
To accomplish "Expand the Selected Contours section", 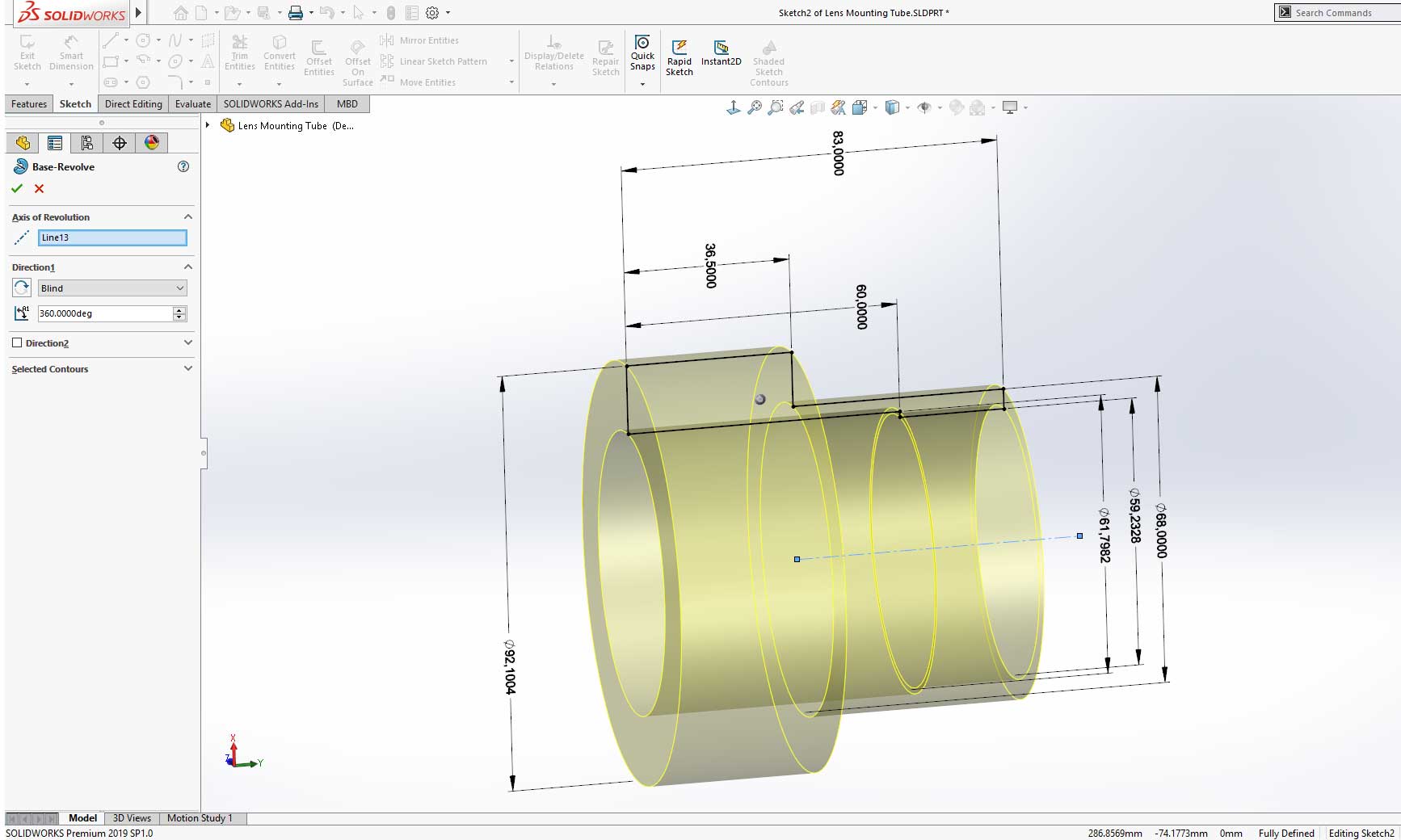I will tap(188, 369).
